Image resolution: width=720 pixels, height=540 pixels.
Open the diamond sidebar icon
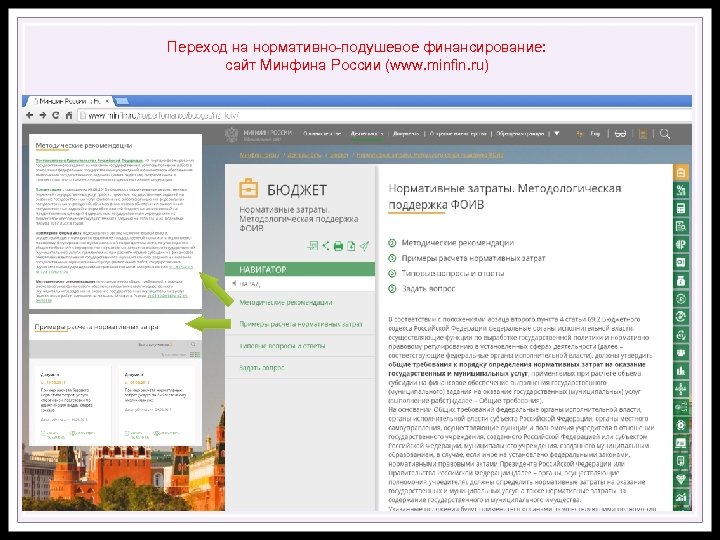click(x=681, y=479)
